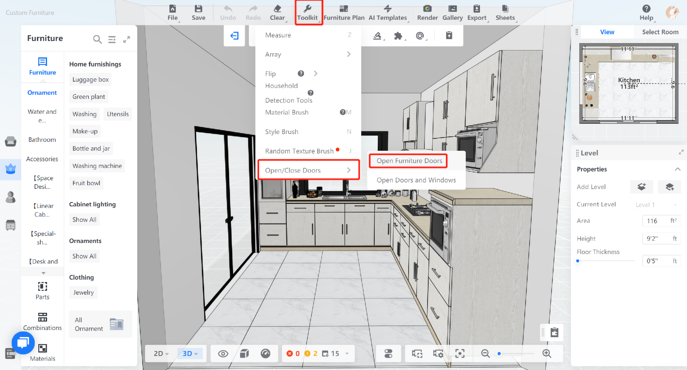Click the Green plant tag

(x=89, y=97)
